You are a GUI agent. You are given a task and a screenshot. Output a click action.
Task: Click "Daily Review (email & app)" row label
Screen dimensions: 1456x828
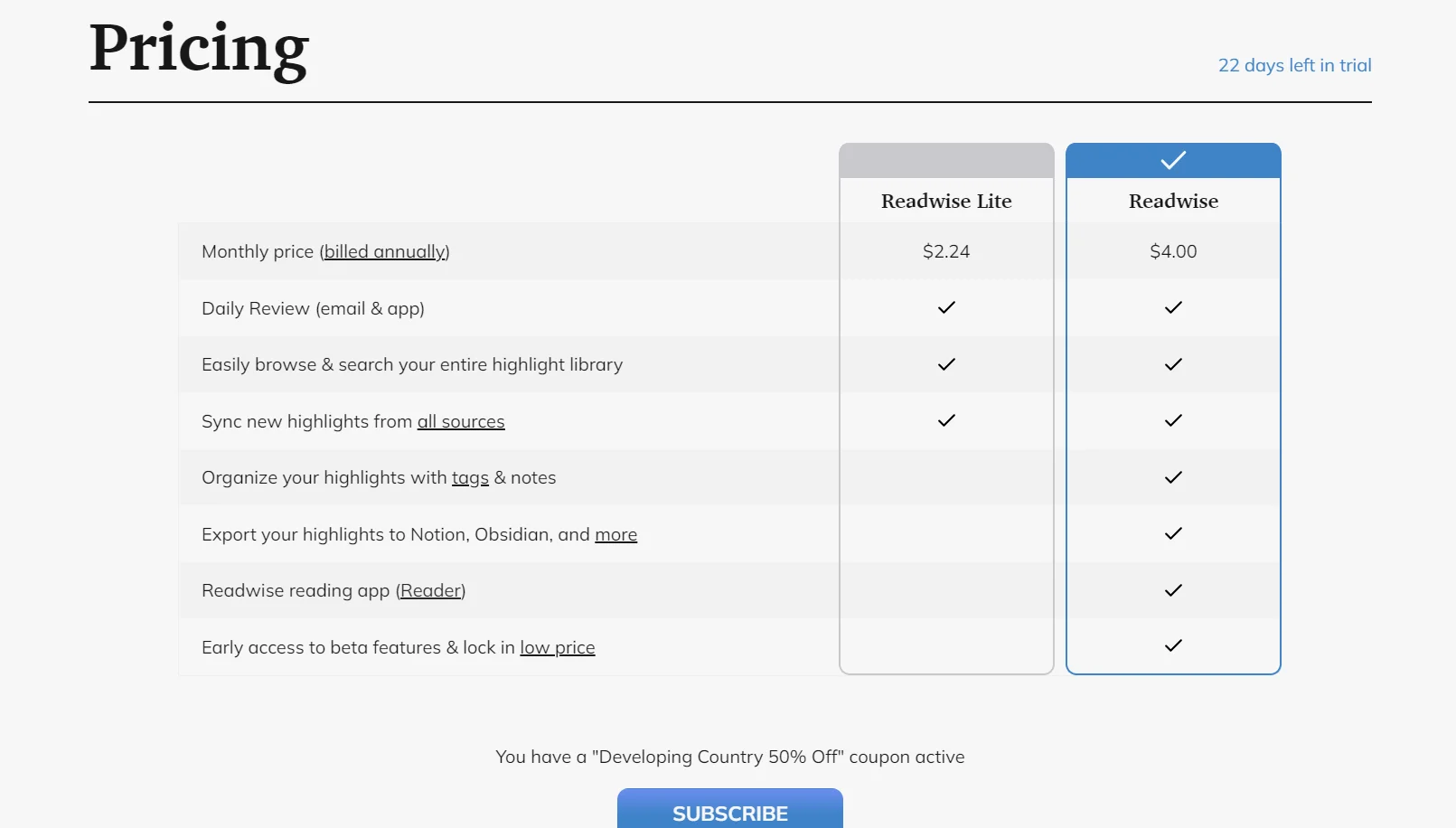tap(313, 308)
